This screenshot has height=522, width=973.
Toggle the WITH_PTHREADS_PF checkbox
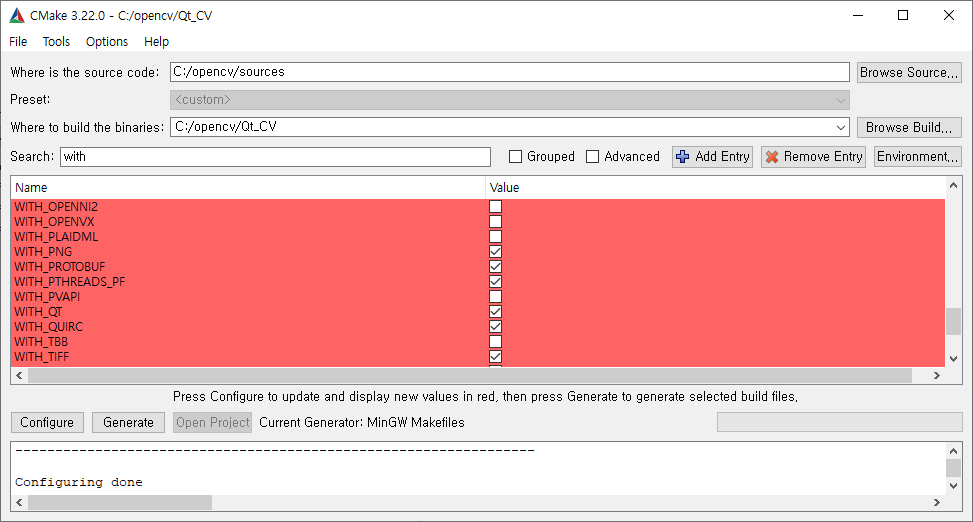coord(495,282)
